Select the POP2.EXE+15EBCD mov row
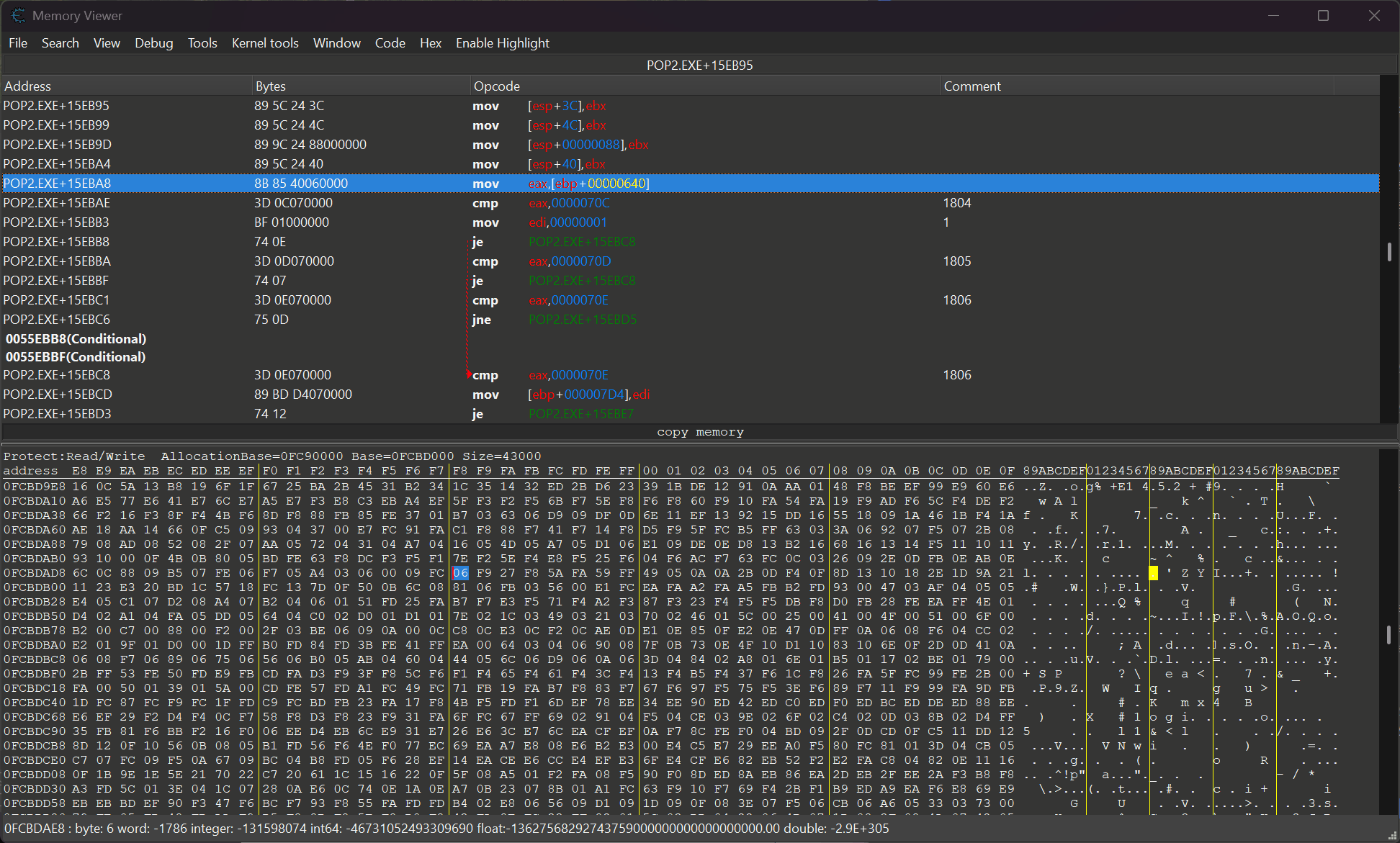 pos(691,395)
